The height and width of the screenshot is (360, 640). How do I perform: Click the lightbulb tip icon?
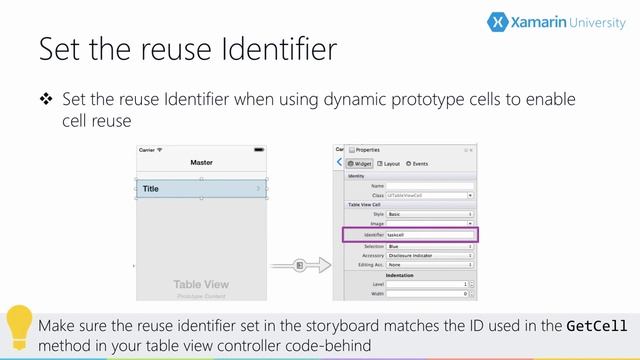click(18, 328)
